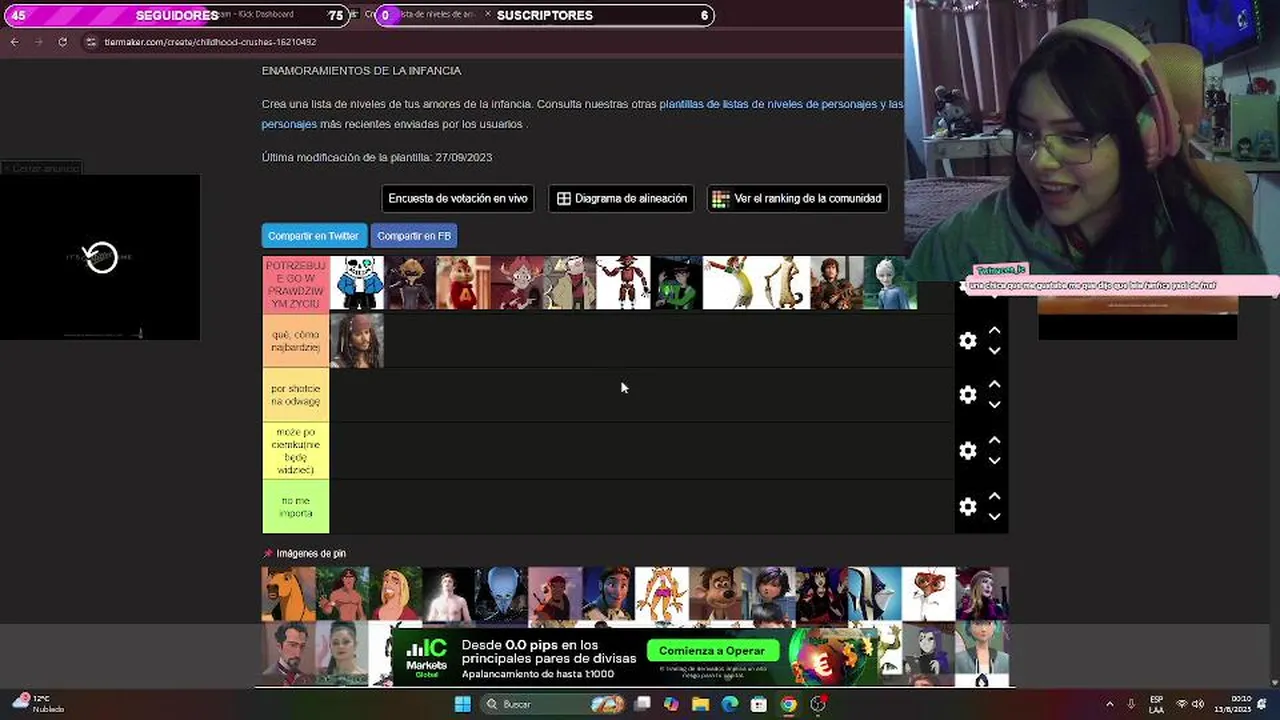Open settings gear for 'qué, cómo najbardziej' tier

967,341
